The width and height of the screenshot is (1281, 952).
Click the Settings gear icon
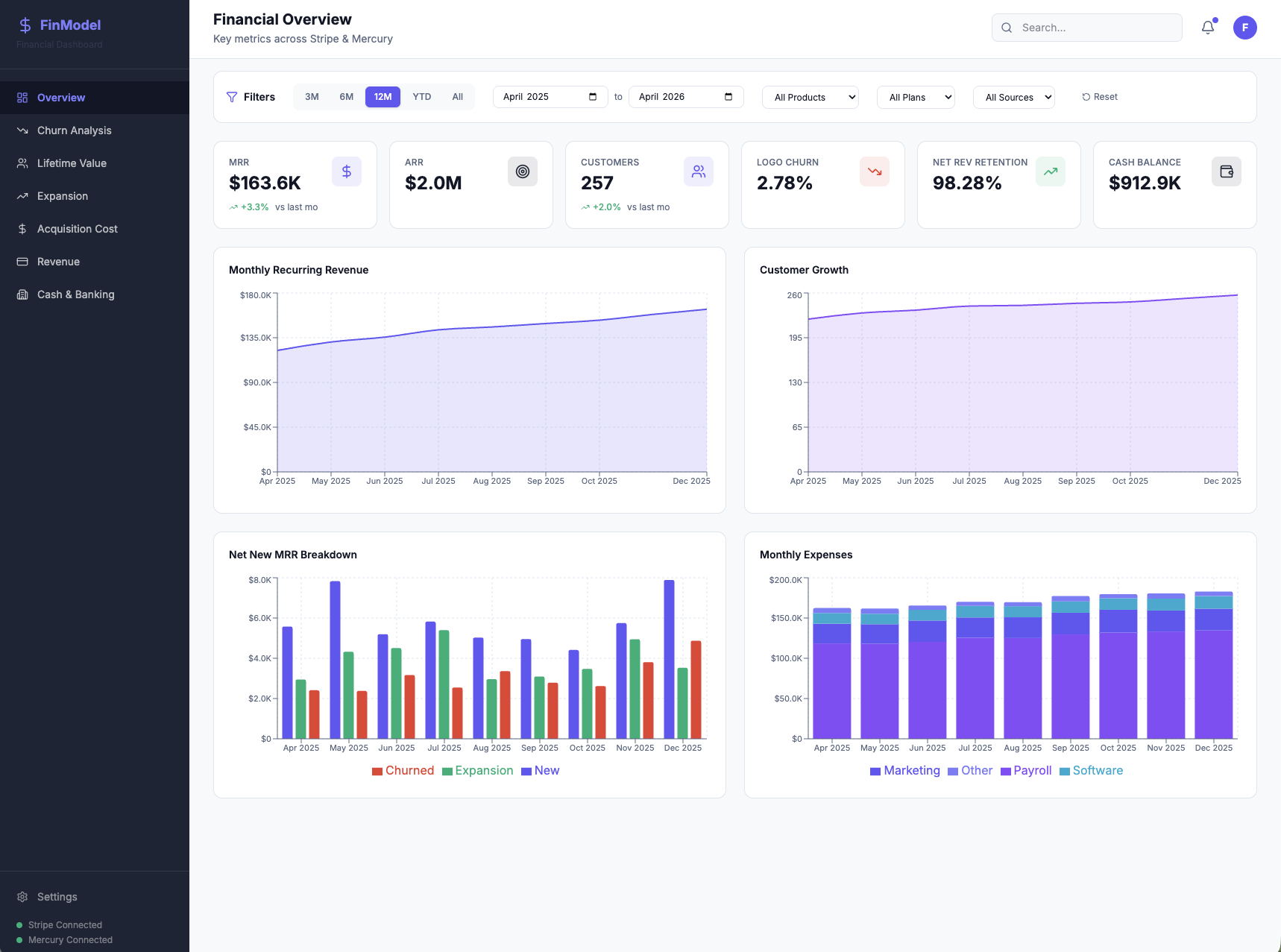click(x=22, y=897)
